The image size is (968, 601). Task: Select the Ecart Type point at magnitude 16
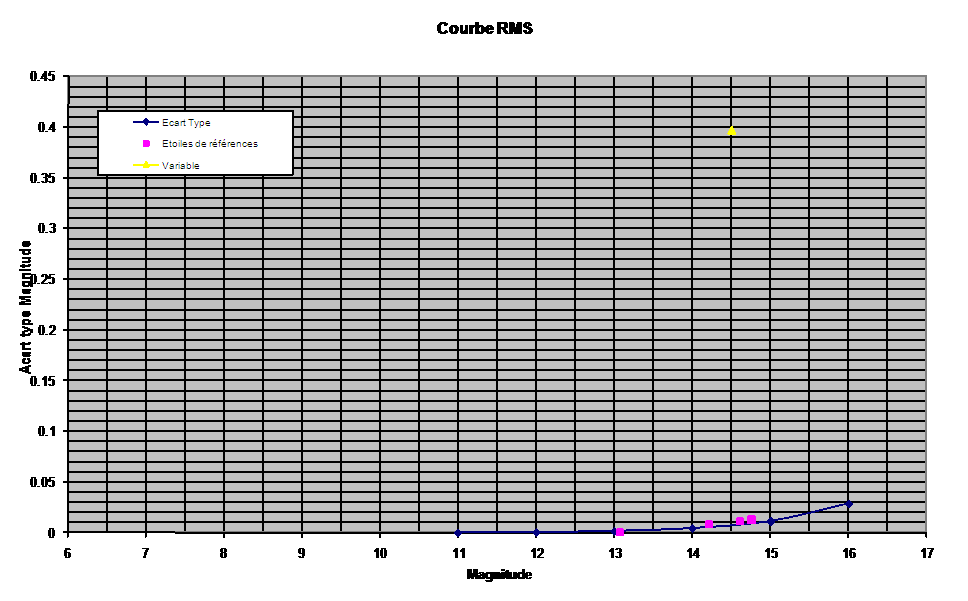click(x=849, y=504)
